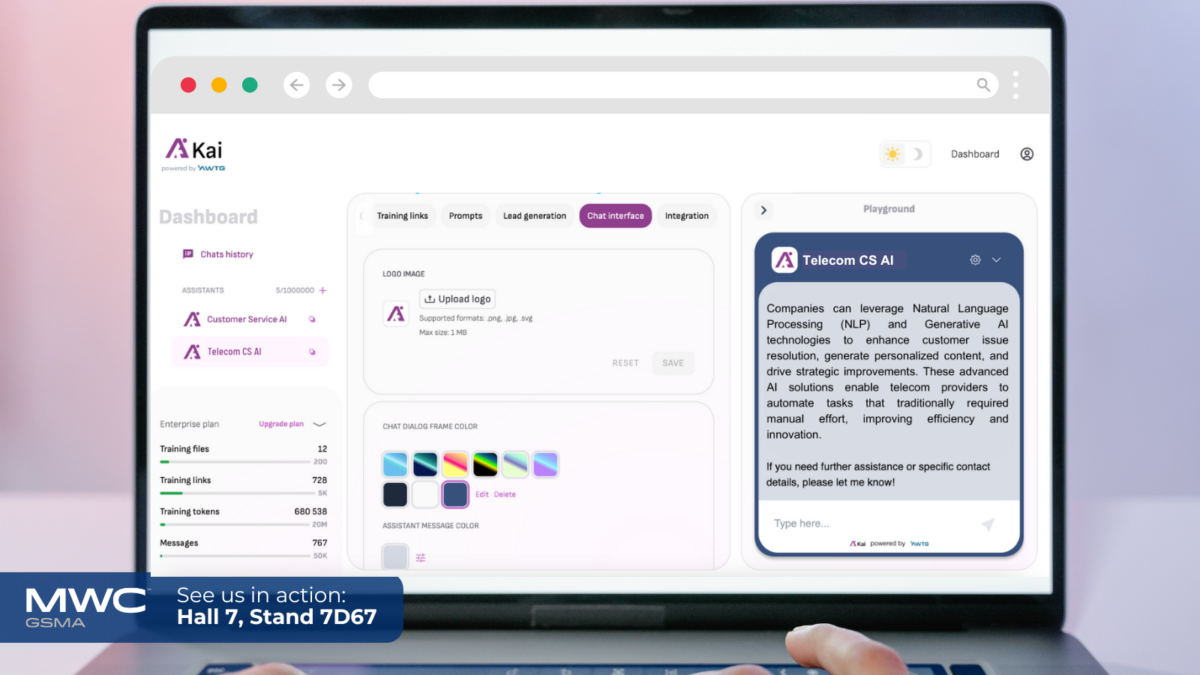Screen dimensions: 1200x675
Task: Select the Customer Service AI assistant
Action: tap(236, 319)
